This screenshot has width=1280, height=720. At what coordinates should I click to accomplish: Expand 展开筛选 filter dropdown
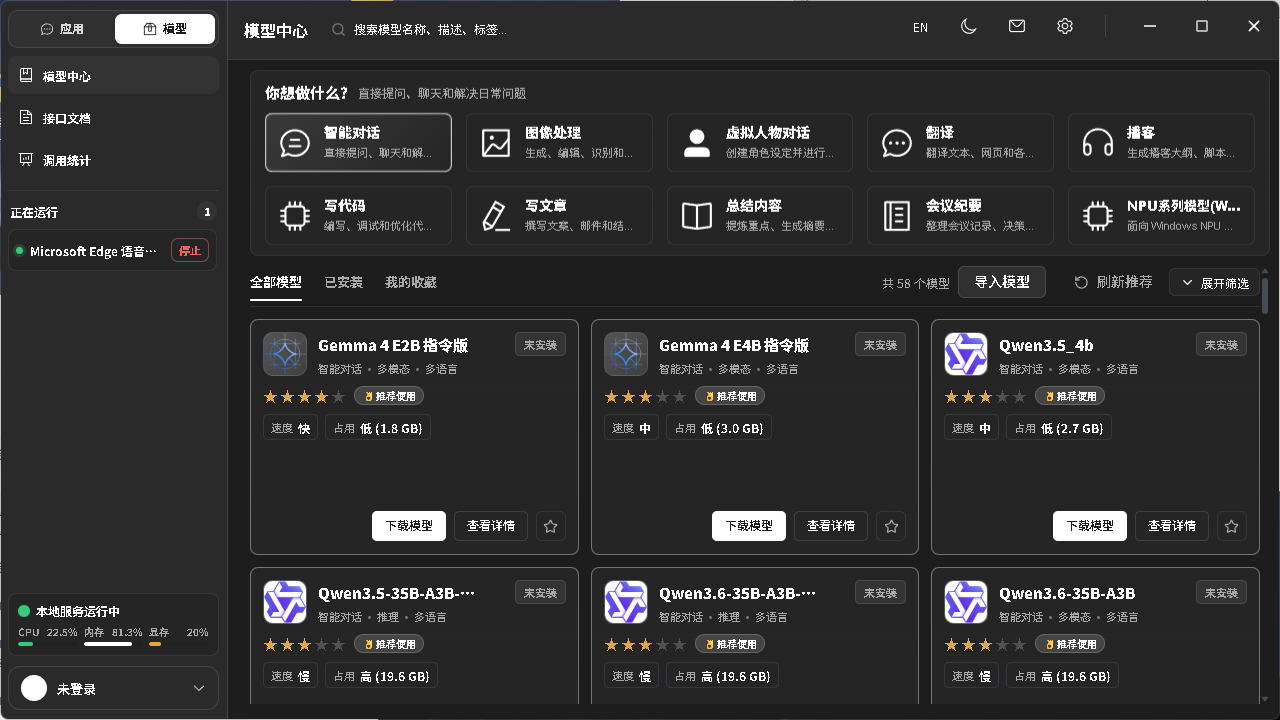click(x=1214, y=283)
